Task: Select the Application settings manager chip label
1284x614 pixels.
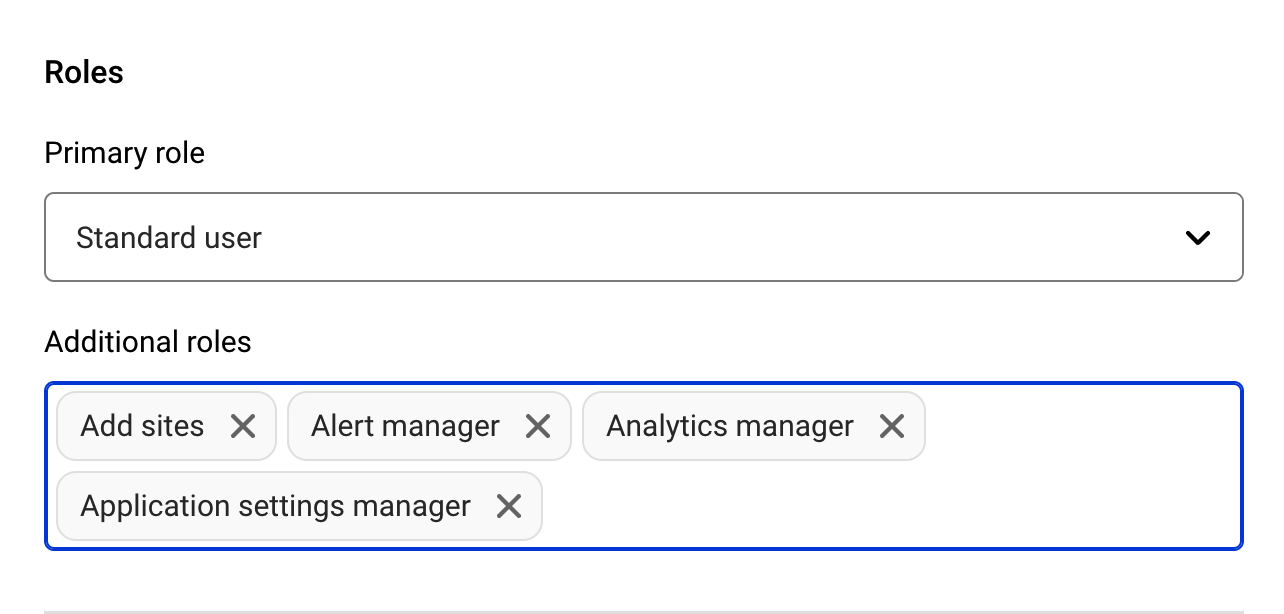Action: tap(275, 507)
